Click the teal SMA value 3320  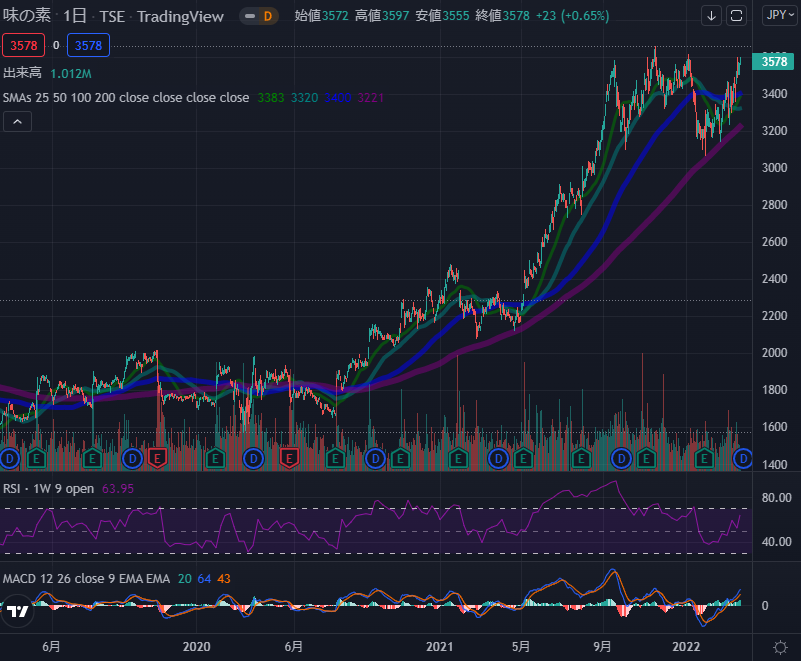coord(304,98)
